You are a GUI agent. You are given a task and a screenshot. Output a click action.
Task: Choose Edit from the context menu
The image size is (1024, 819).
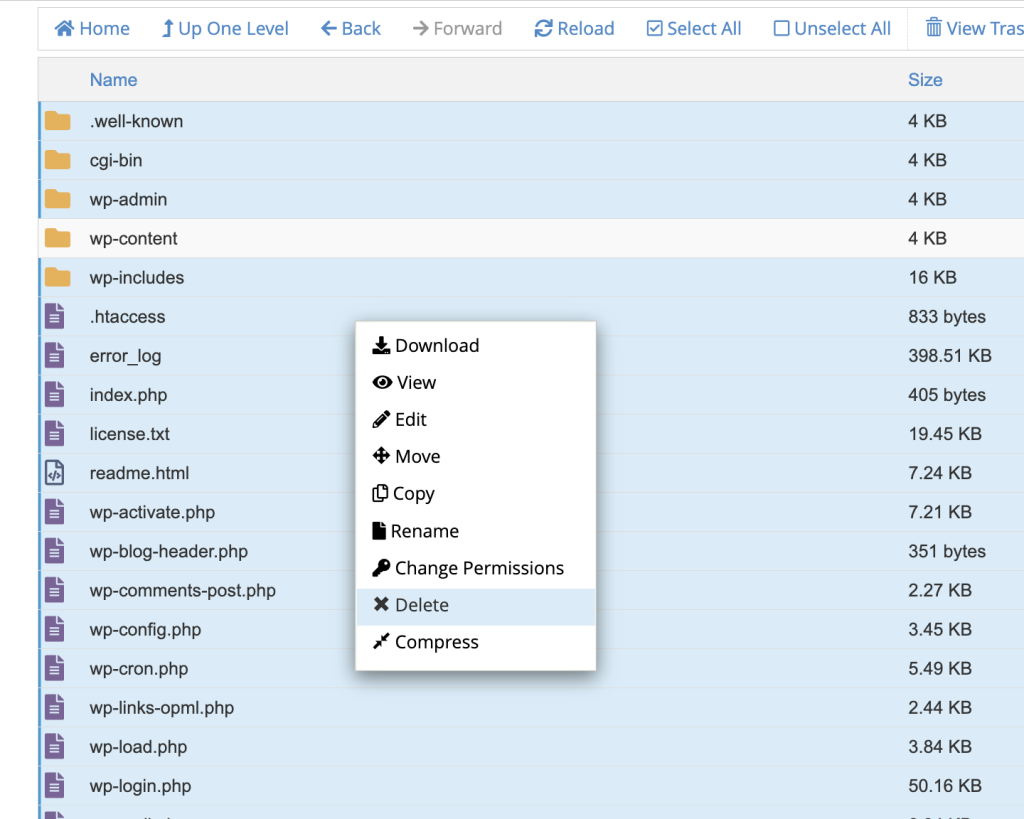click(399, 419)
